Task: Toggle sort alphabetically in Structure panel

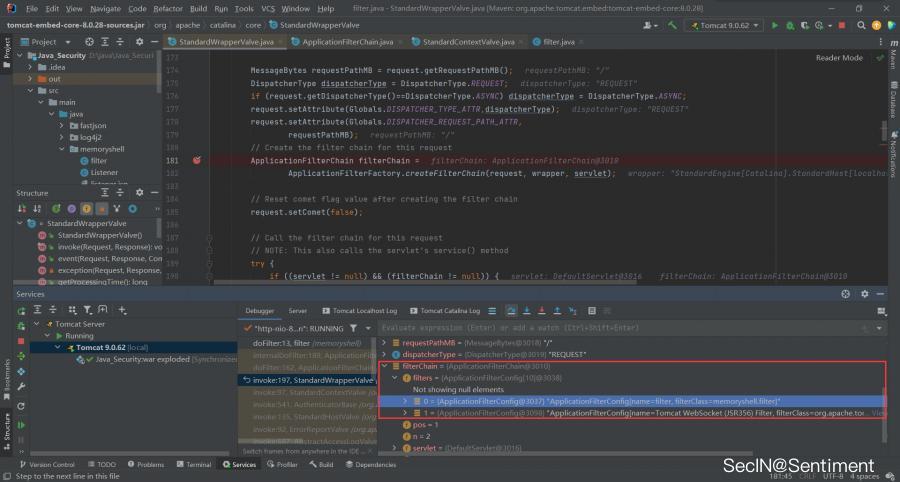Action: tap(39, 208)
